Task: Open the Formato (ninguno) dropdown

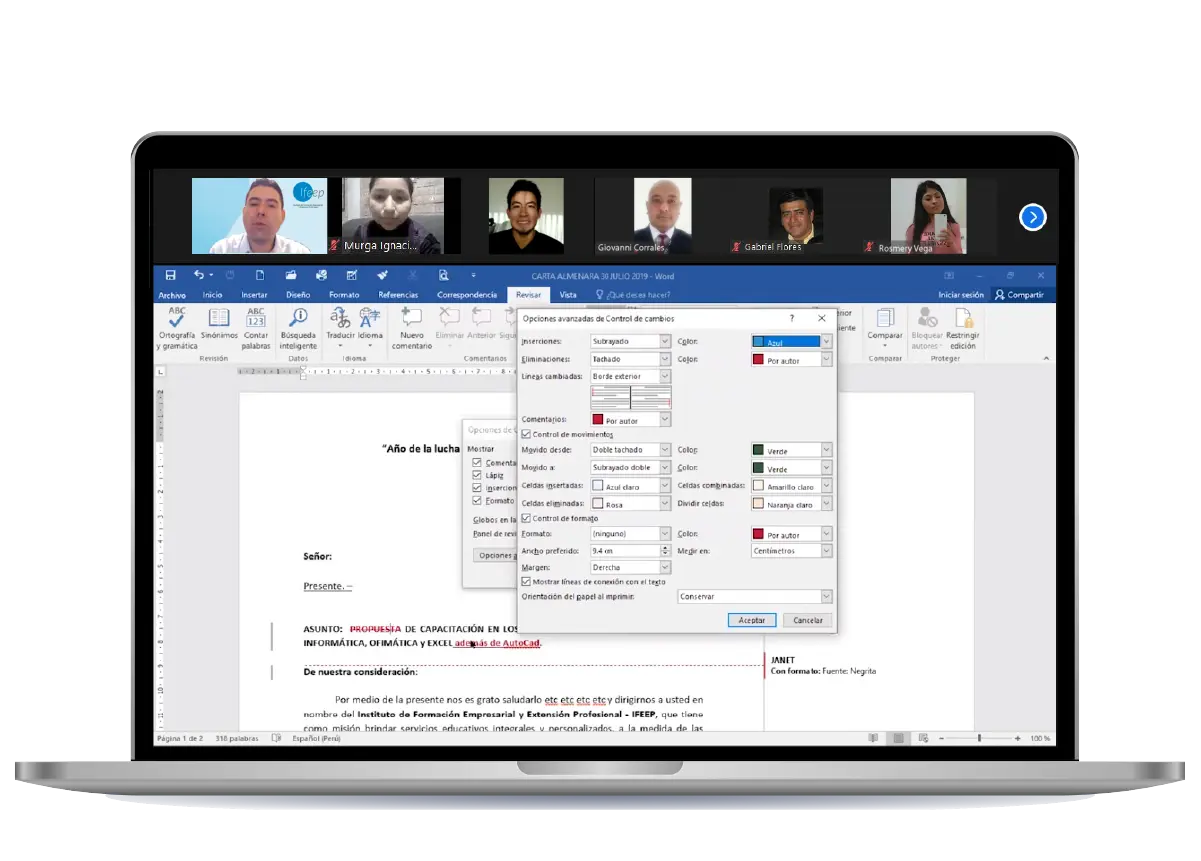Action: [x=630, y=534]
